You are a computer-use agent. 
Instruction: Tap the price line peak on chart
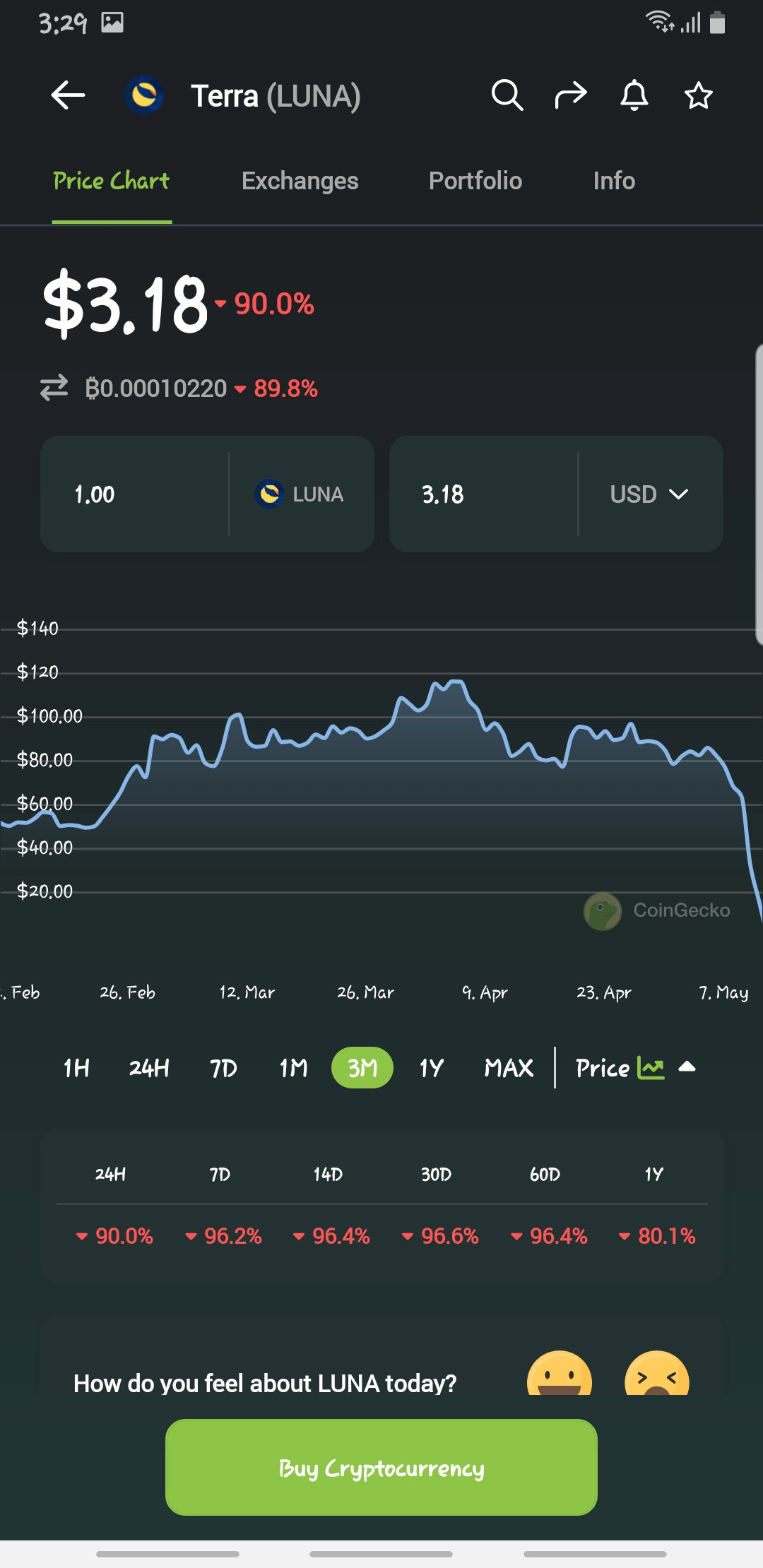click(x=456, y=682)
